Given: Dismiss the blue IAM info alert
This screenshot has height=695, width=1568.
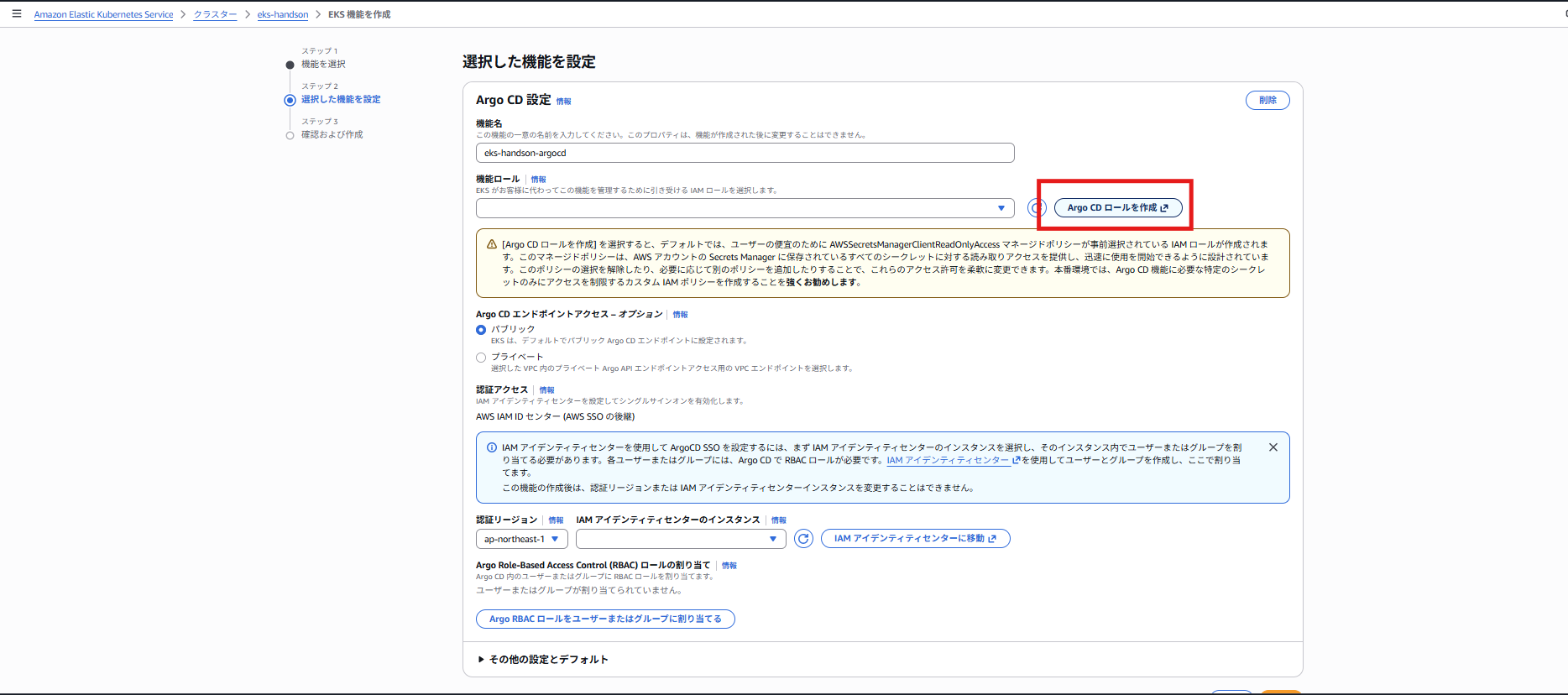Looking at the screenshot, I should click(x=1273, y=447).
